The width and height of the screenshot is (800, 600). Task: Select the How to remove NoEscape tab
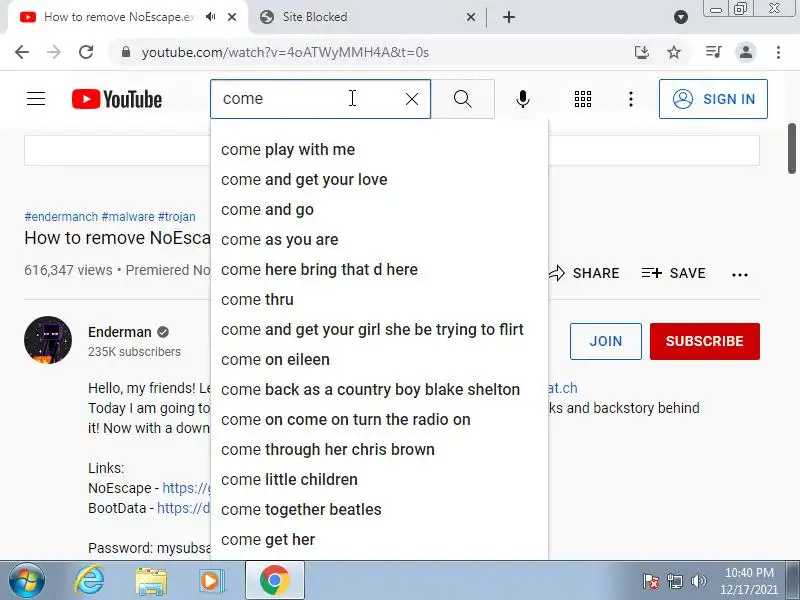tap(118, 17)
